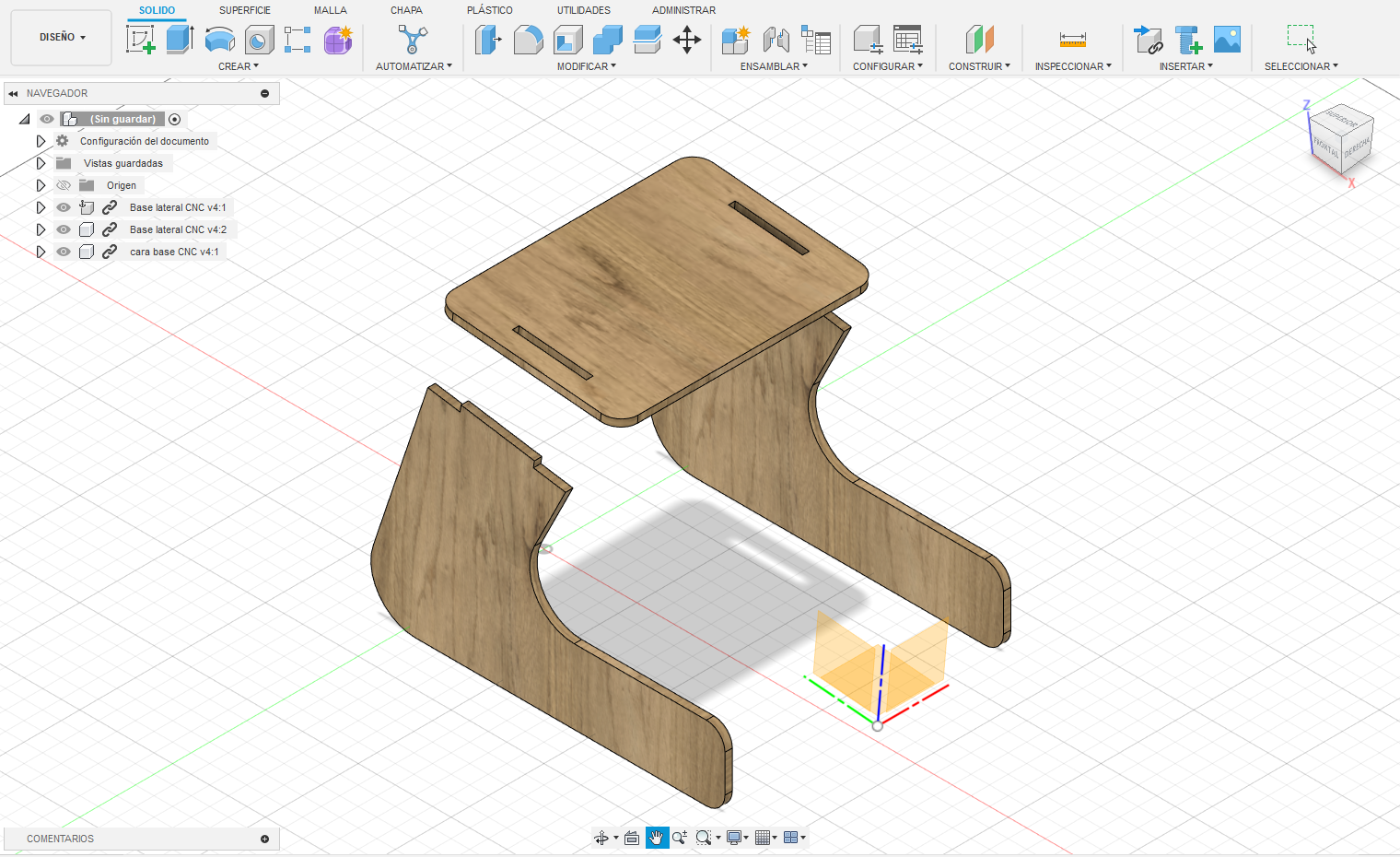Expand the COMENTARIOS panel plus button
The image size is (1400, 857).
[x=265, y=839]
